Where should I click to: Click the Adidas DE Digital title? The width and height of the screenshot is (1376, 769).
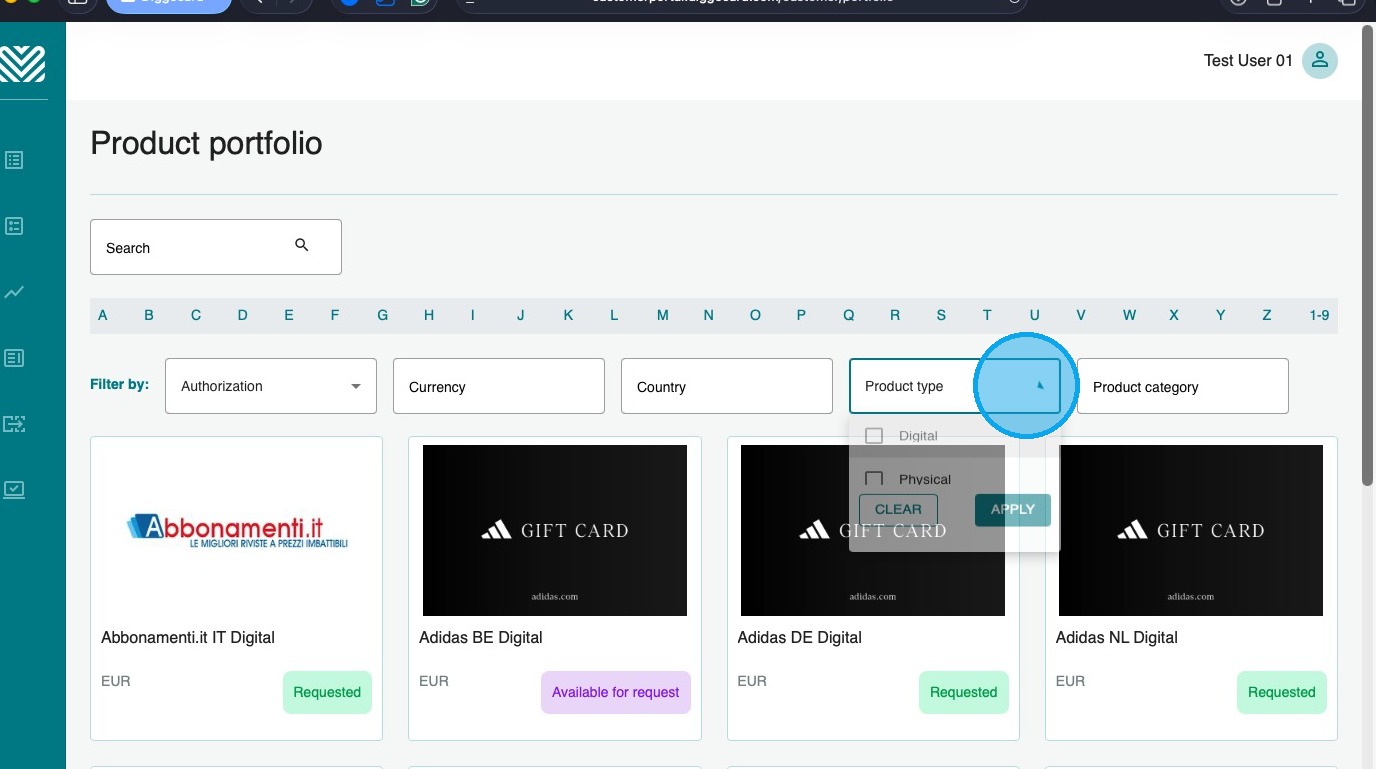click(800, 637)
